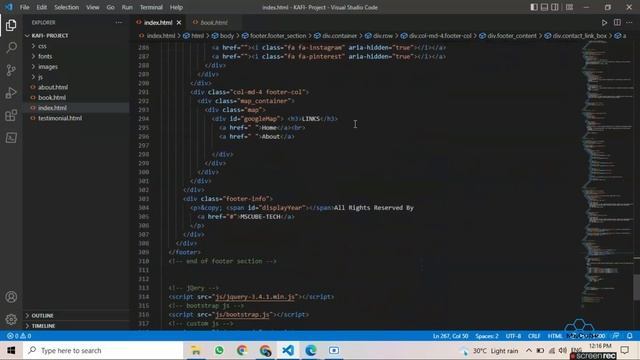Change indentation via Spaces: 2
This screenshot has height=360, width=640.
pos(487,336)
